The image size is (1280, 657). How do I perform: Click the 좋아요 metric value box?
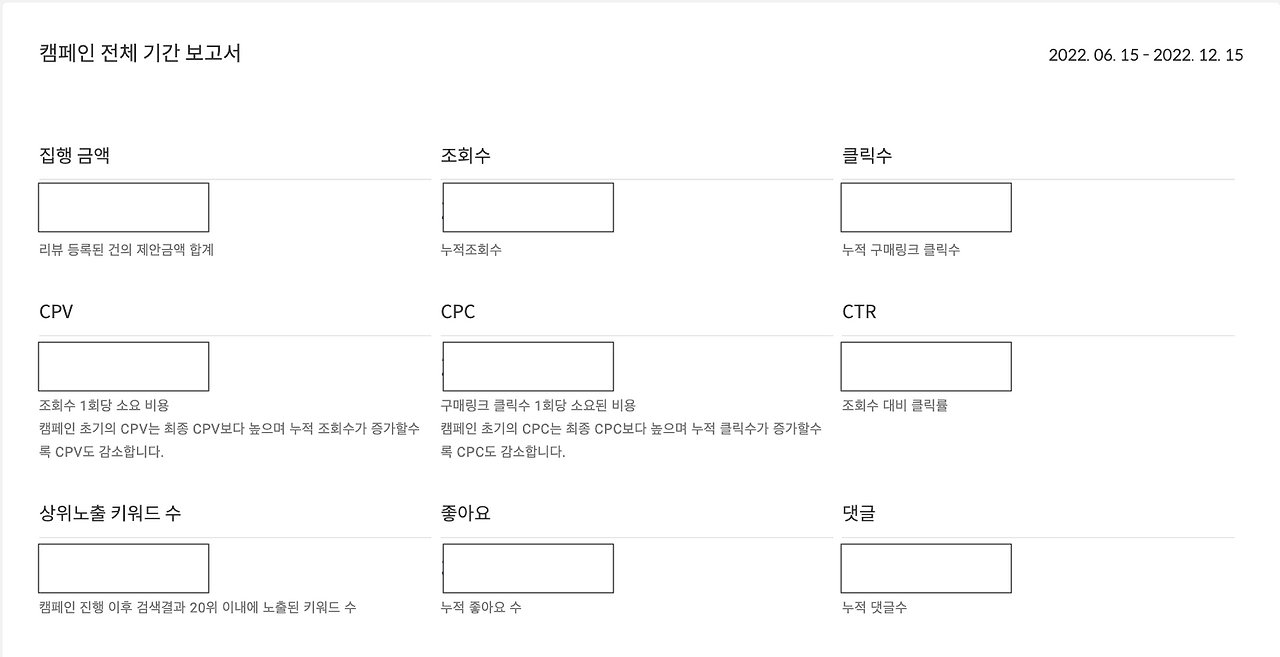coord(527,567)
